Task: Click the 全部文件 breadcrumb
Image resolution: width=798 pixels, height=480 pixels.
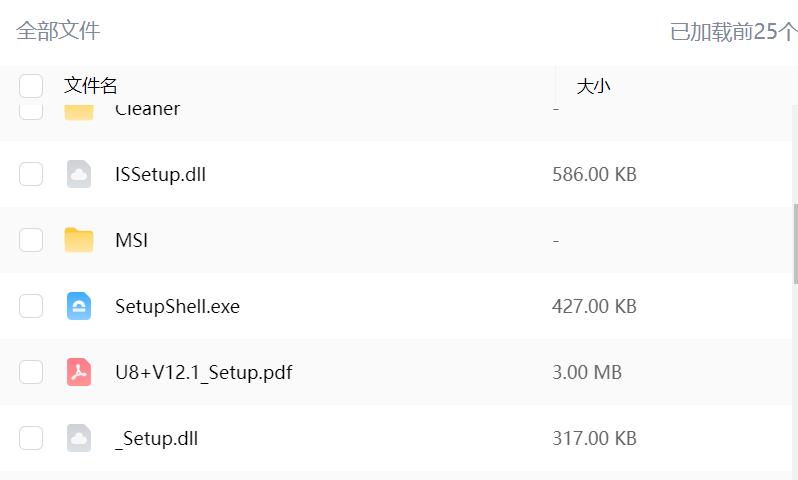Action: (x=58, y=31)
